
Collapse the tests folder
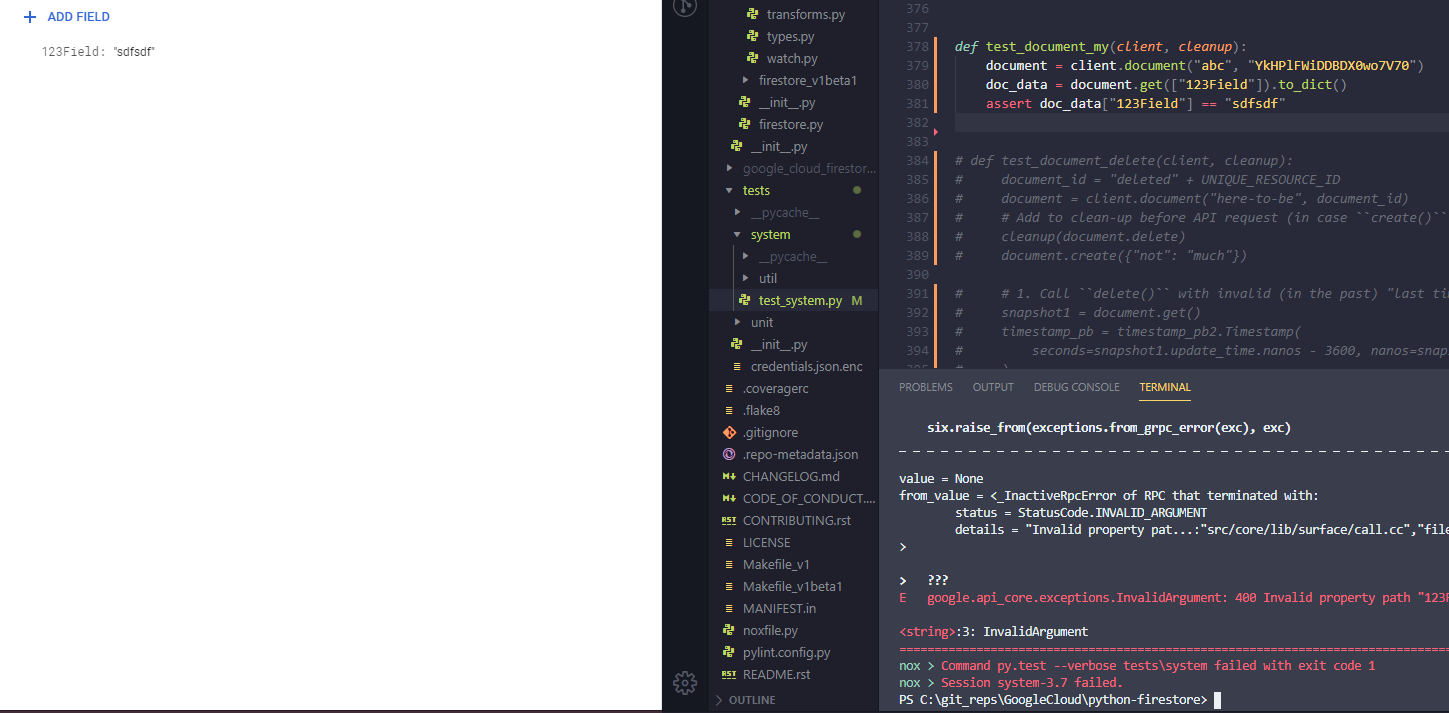pyautogui.click(x=729, y=190)
